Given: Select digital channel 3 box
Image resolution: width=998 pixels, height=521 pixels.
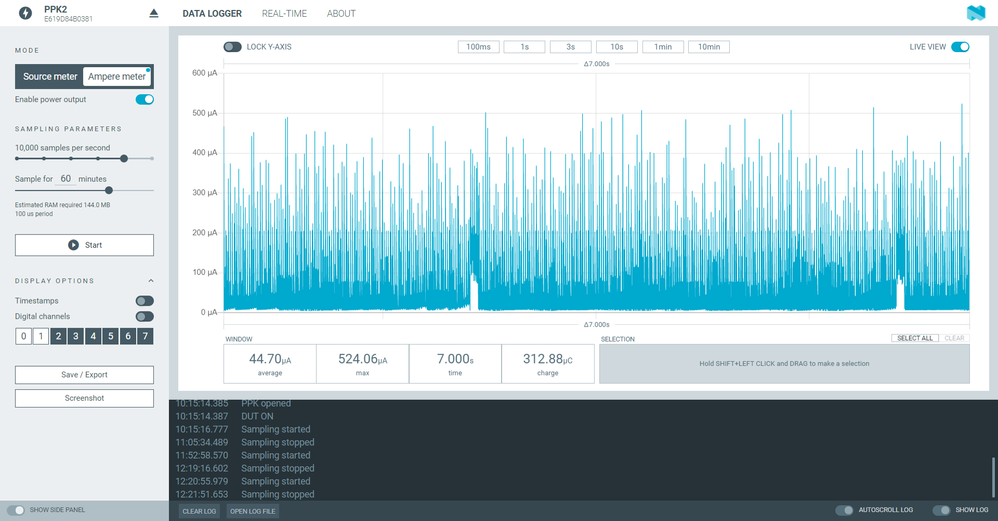Looking at the screenshot, I should pyautogui.click(x=76, y=336).
